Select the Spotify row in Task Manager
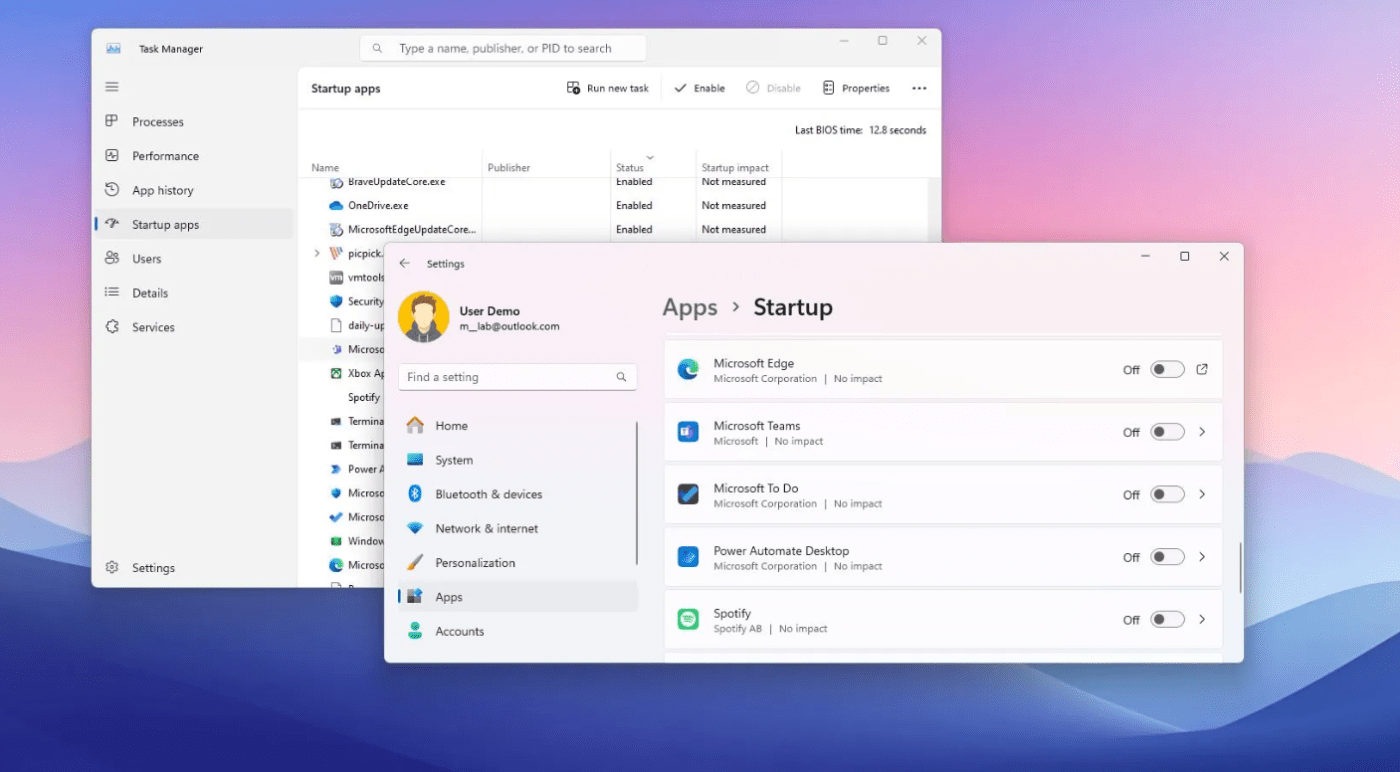Screen dimensions: 1400x772 pos(342,398)
